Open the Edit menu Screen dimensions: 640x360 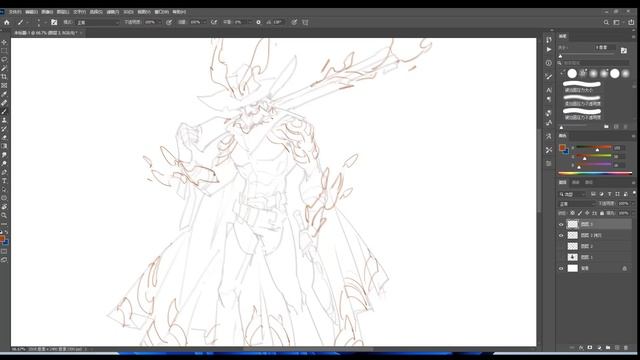pos(31,12)
